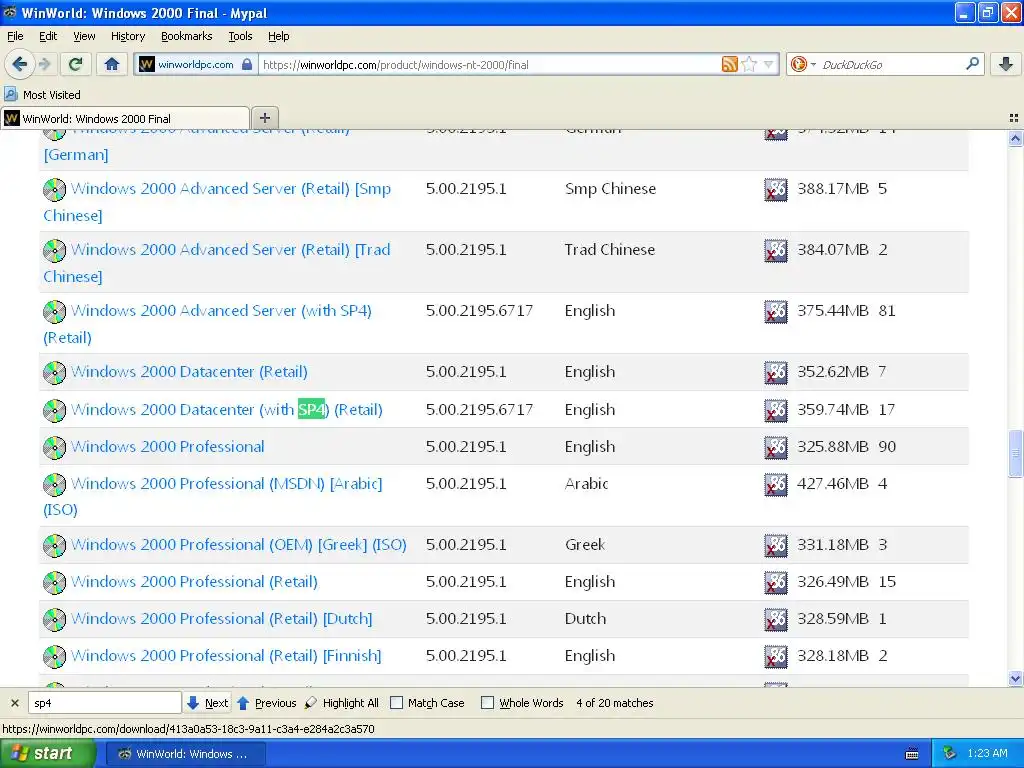
Task: Open Windows 2000 Datacenter (with SP4) (Retail) link
Action: coord(227,409)
